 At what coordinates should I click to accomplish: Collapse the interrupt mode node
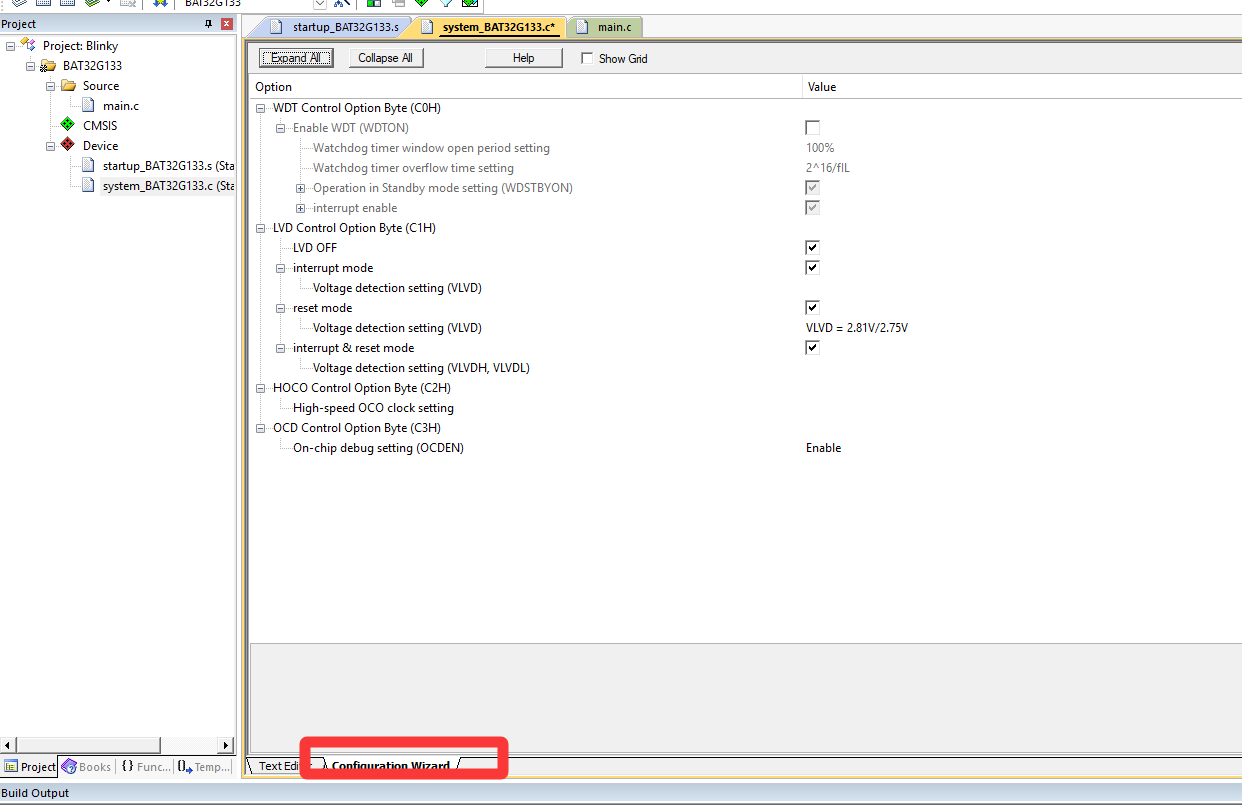coord(281,268)
